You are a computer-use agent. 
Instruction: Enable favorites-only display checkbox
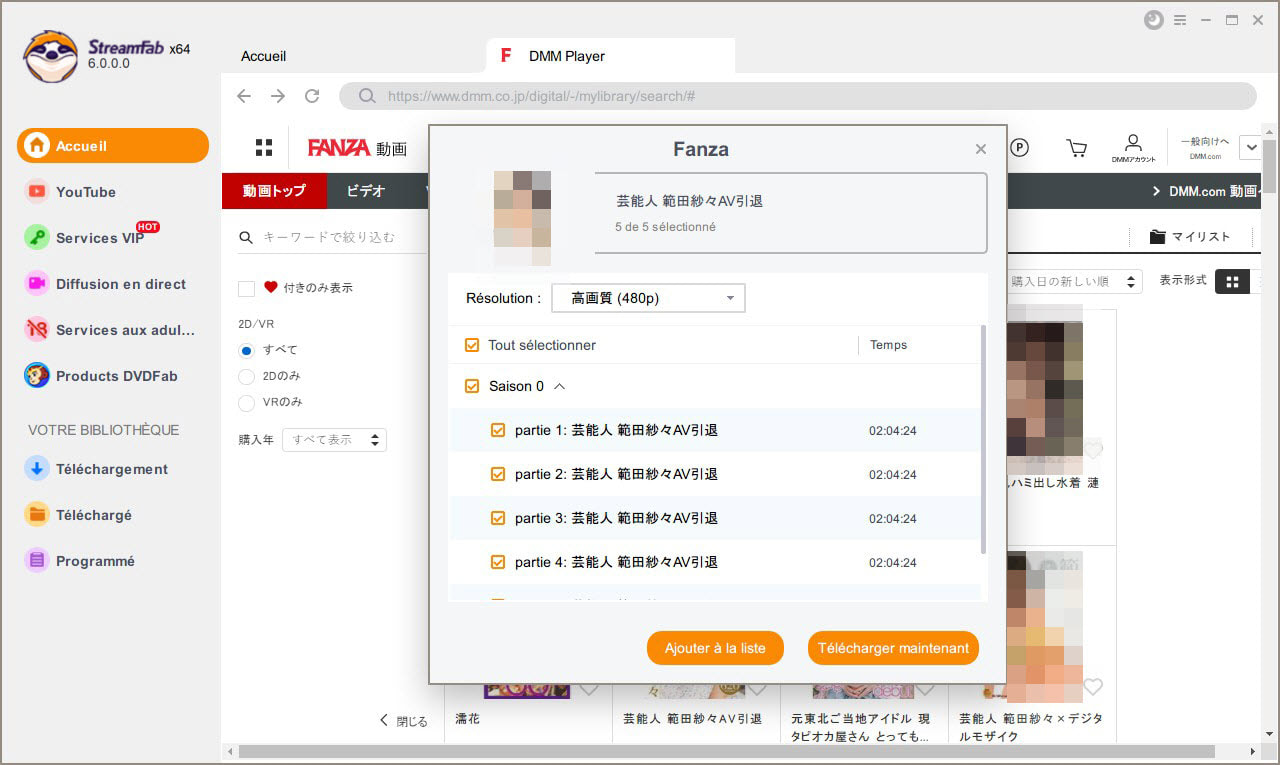coord(246,288)
